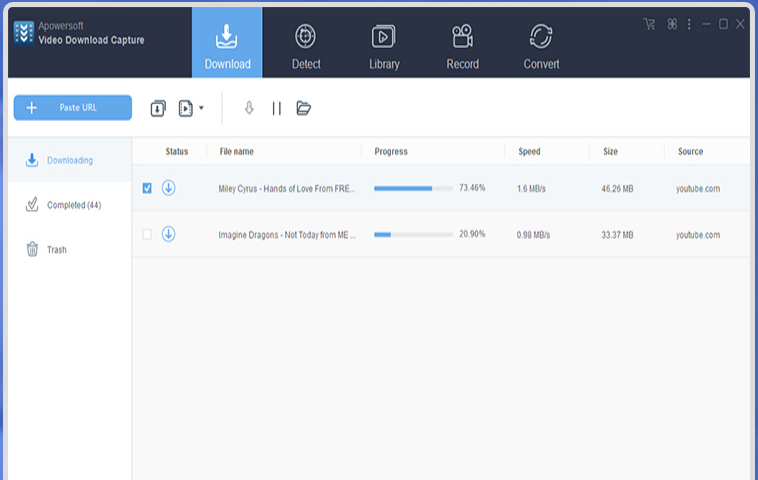Open the Trash section
The height and width of the screenshot is (480, 758).
pyautogui.click(x=70, y=249)
